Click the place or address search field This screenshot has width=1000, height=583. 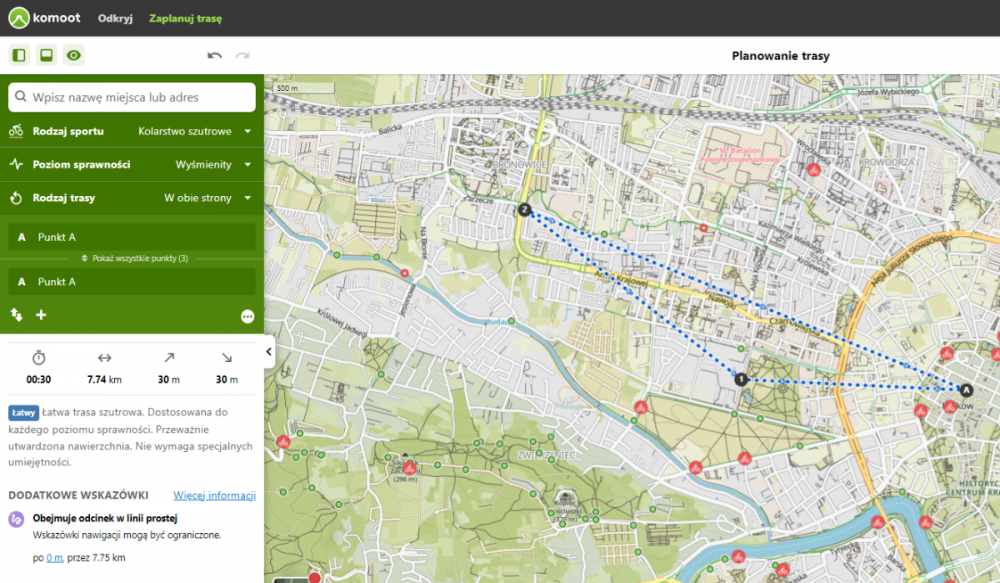point(132,97)
